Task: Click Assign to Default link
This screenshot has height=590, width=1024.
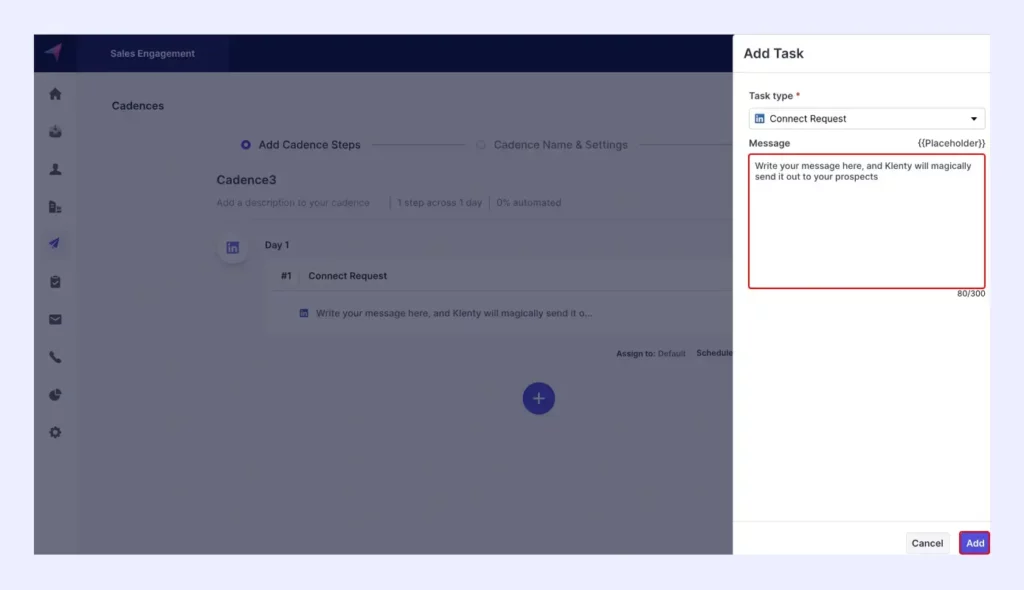Action: [x=650, y=353]
